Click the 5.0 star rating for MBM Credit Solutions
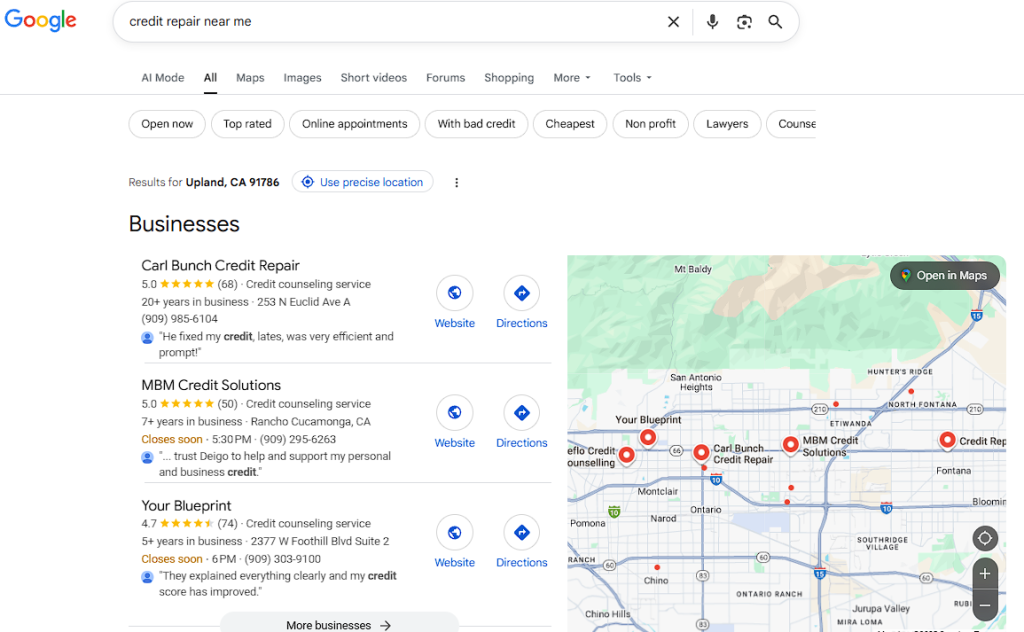This screenshot has width=1024, height=632. 189,404
